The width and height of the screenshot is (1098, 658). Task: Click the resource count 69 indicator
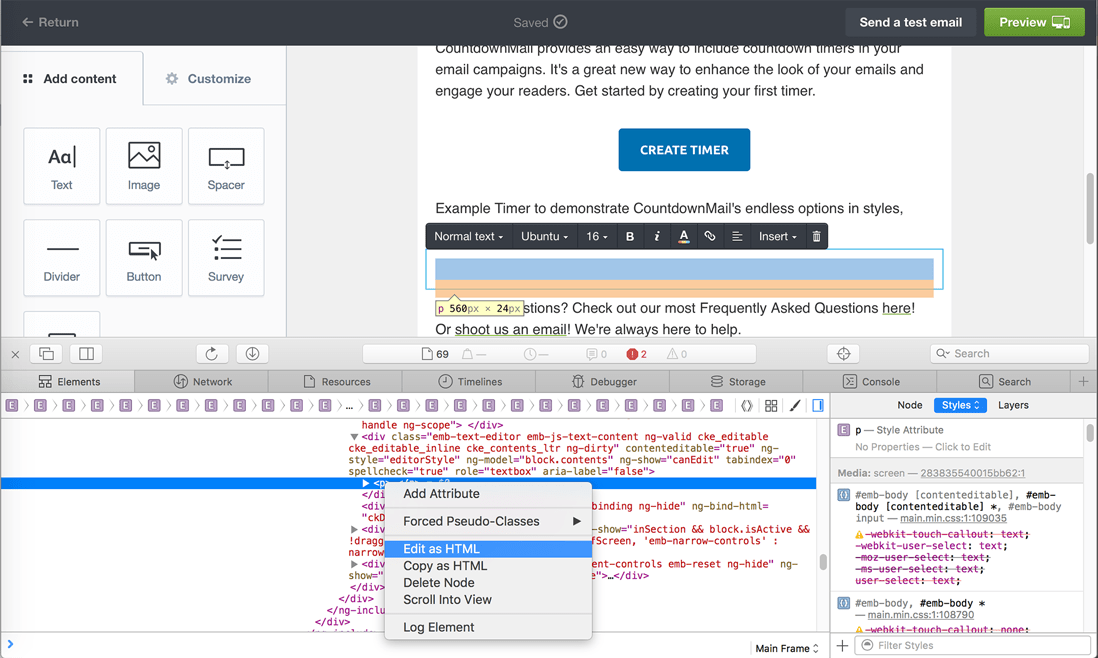pos(435,354)
